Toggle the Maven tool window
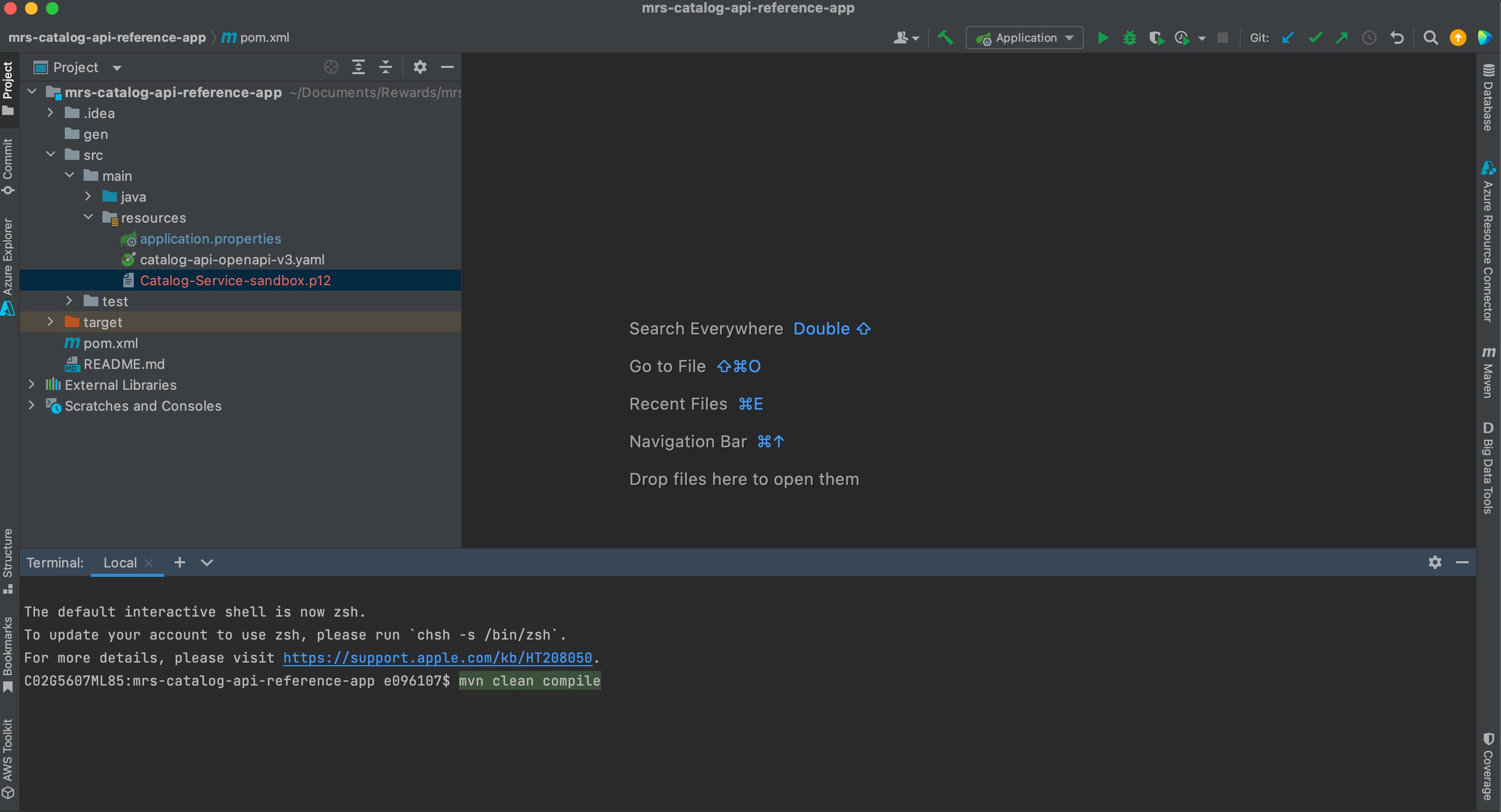The height and width of the screenshot is (812, 1501). coord(1488,372)
